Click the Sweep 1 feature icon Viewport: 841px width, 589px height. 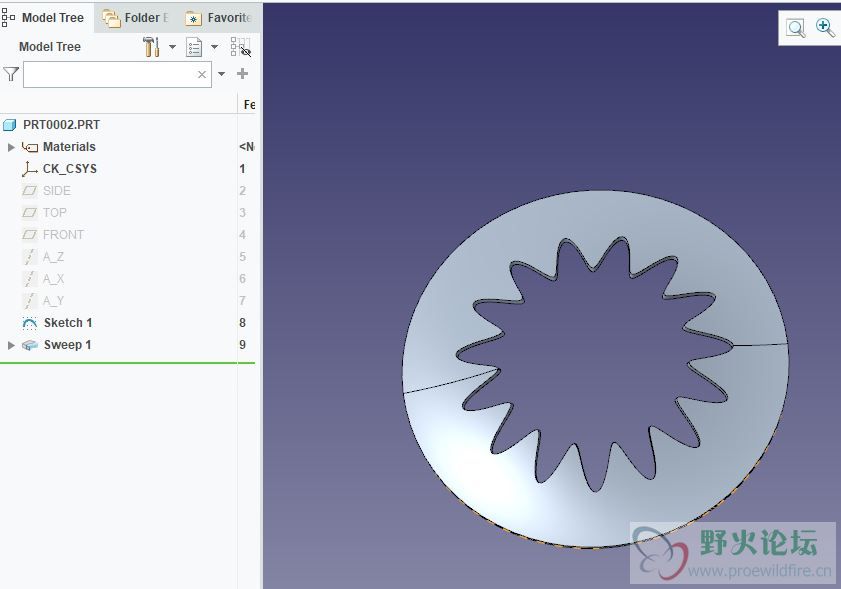click(29, 345)
